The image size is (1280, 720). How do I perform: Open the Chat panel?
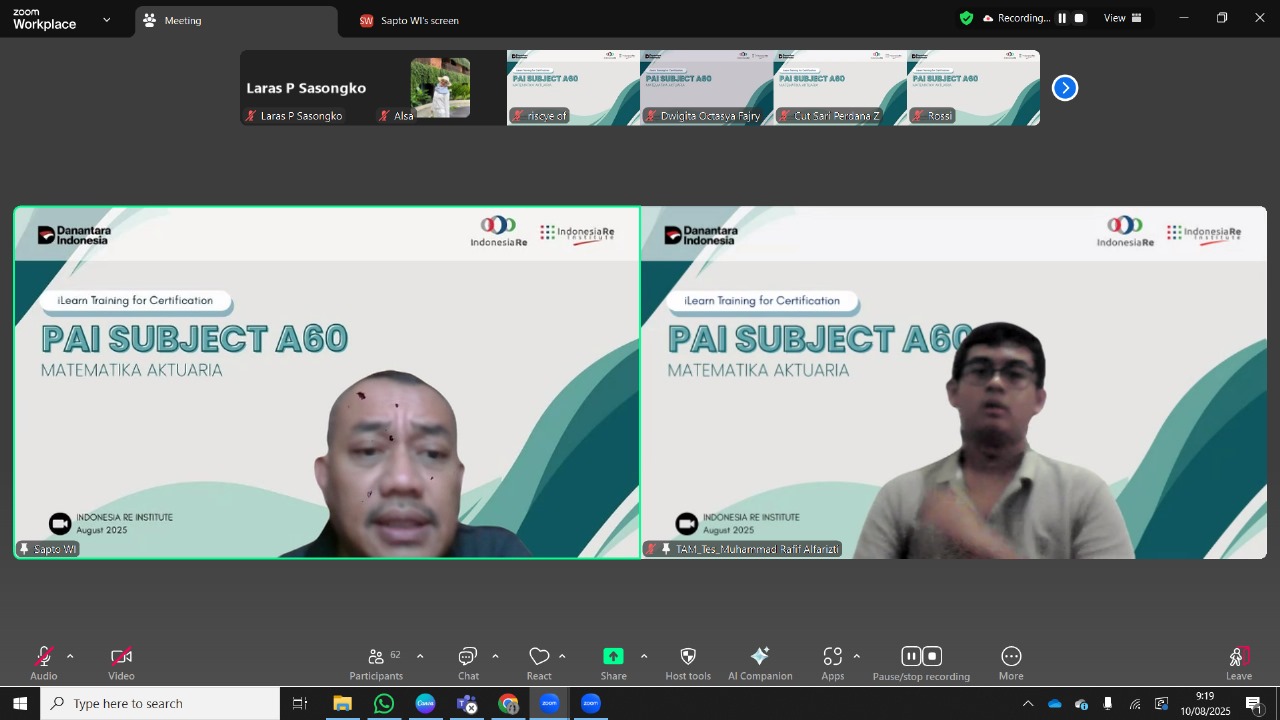tap(468, 663)
